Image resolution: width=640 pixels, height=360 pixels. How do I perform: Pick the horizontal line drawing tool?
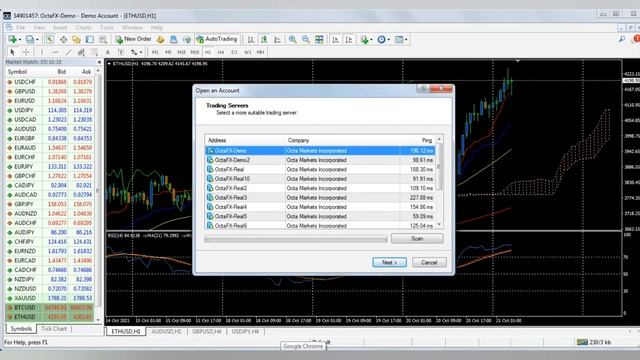pos(55,52)
